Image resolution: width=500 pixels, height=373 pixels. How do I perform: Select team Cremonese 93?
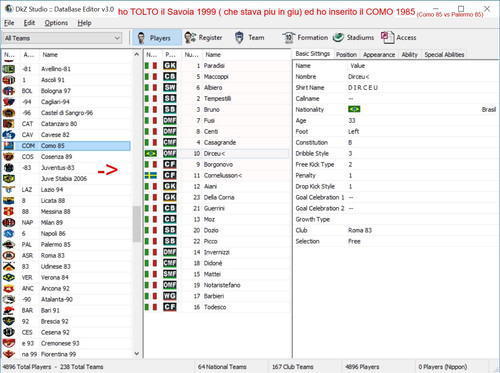[x=67, y=343]
